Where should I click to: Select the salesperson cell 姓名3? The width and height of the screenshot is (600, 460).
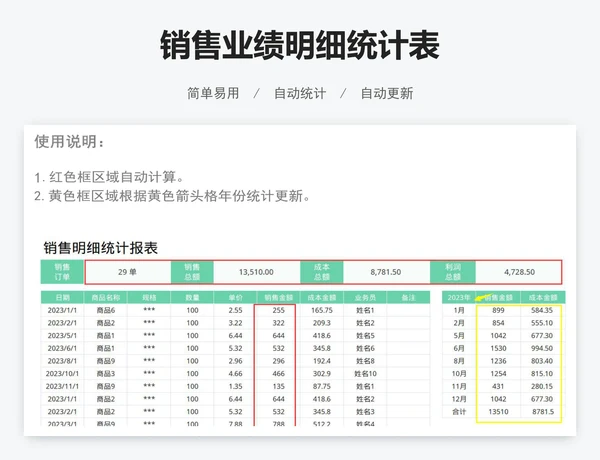coord(365,411)
